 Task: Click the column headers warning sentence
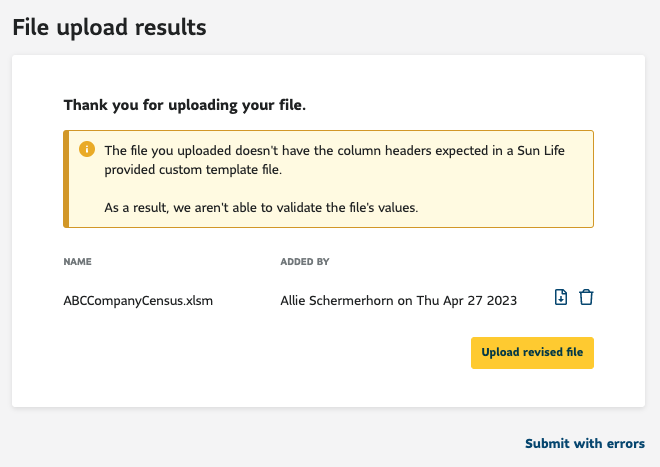pyautogui.click(x=335, y=160)
